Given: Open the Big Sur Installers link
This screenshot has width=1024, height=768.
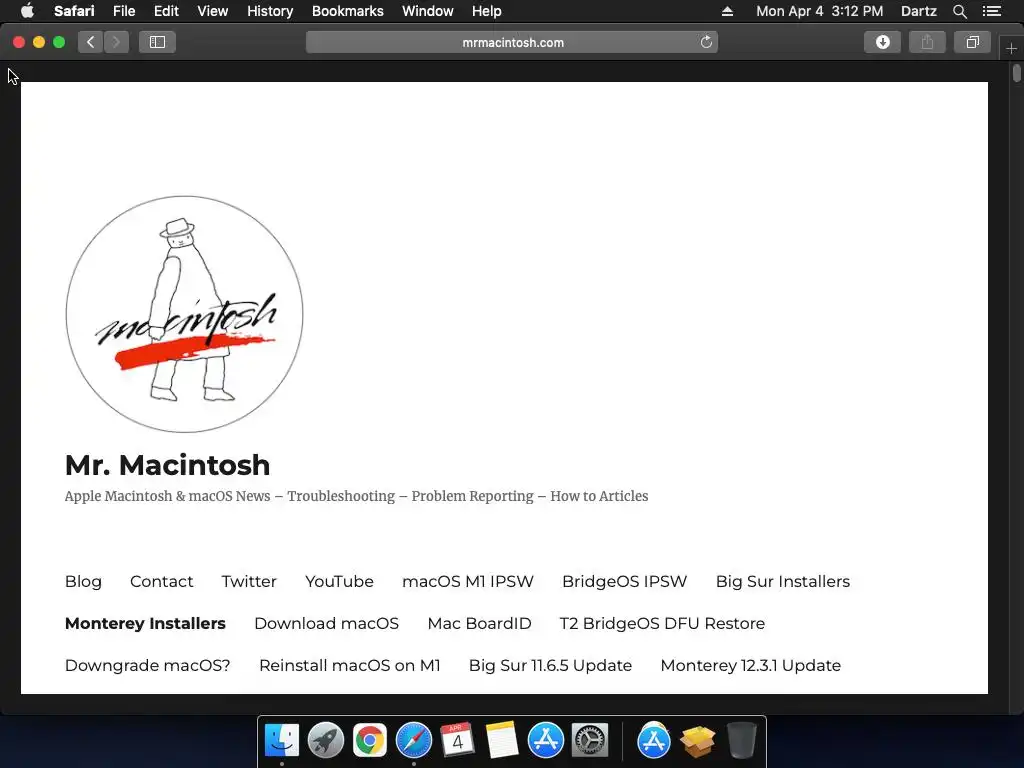Looking at the screenshot, I should pyautogui.click(x=782, y=581).
